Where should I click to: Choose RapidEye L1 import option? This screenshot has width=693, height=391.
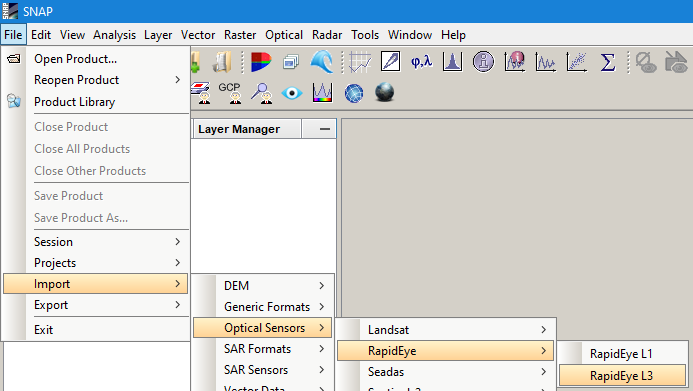click(622, 354)
